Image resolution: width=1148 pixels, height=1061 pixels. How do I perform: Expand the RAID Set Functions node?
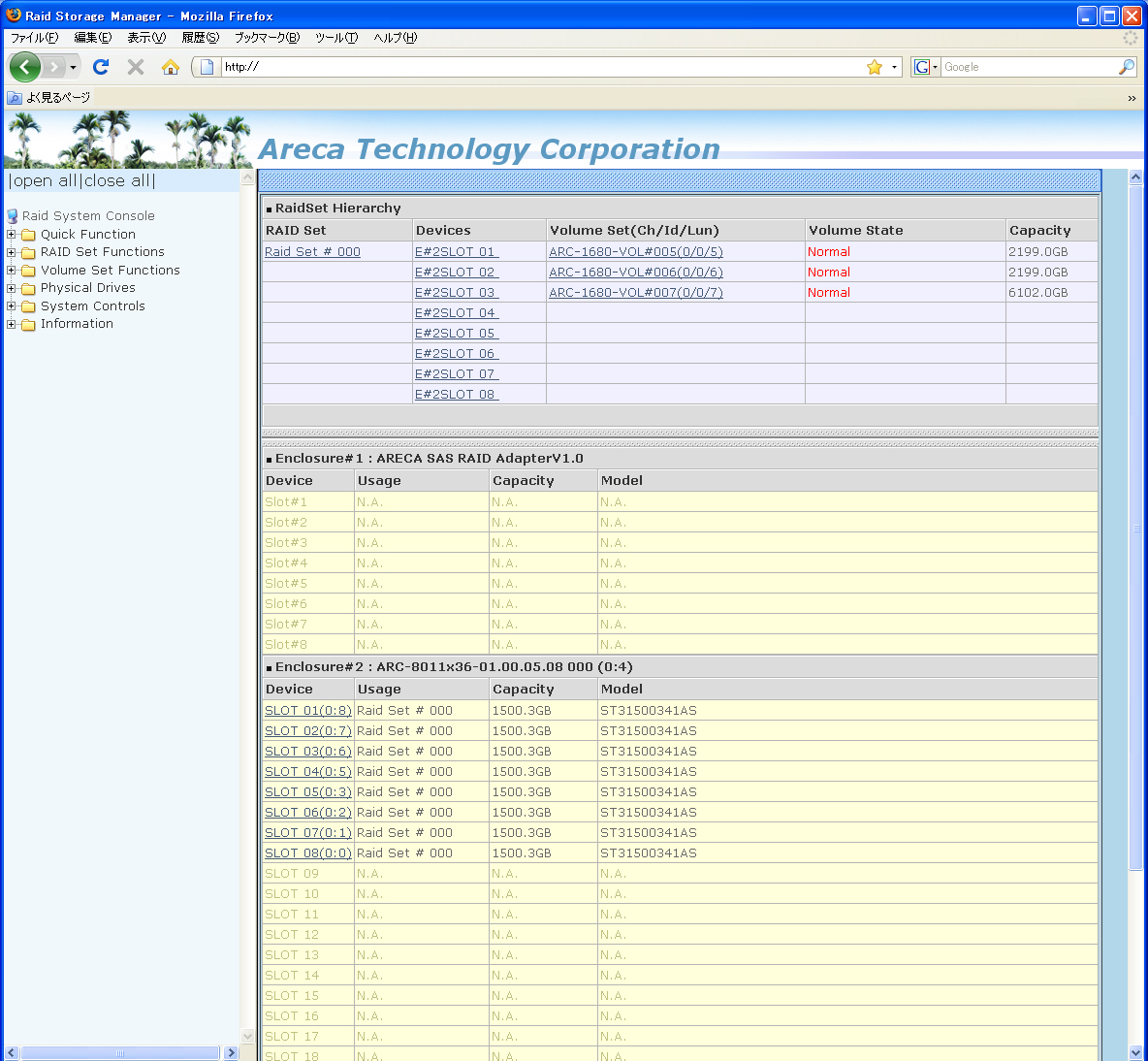click(12, 252)
